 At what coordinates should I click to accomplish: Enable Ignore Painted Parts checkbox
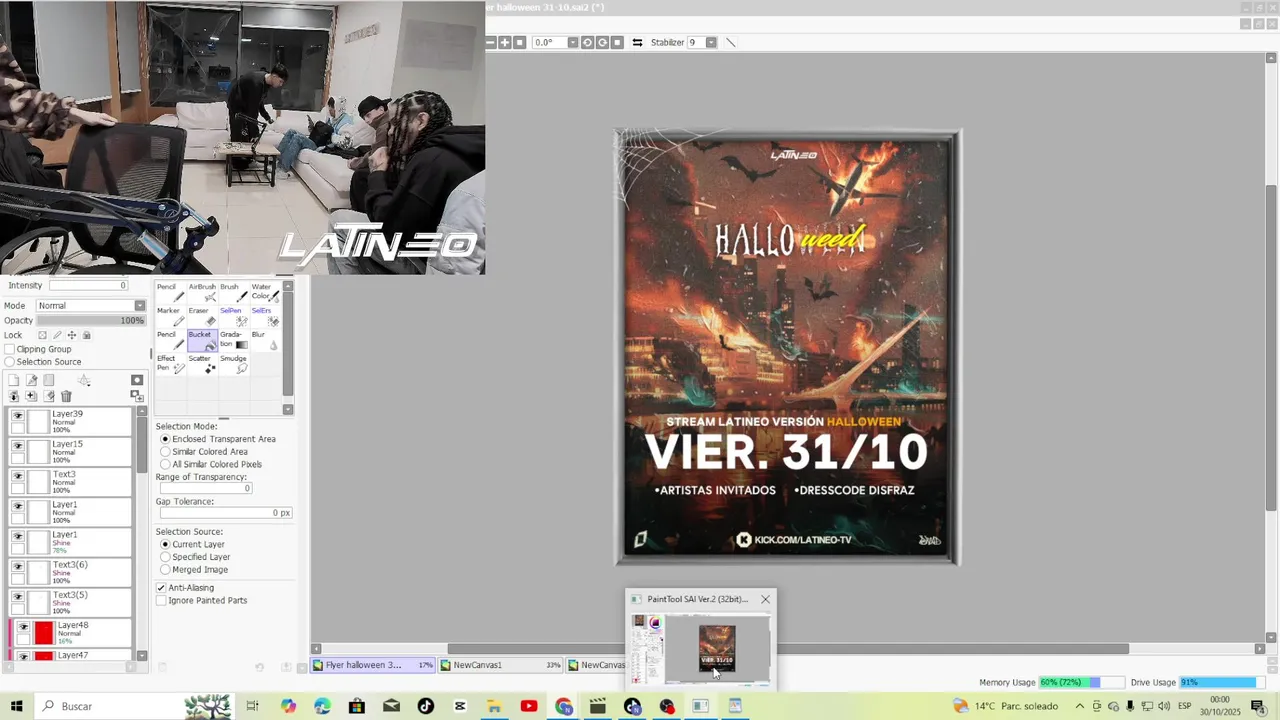161,600
